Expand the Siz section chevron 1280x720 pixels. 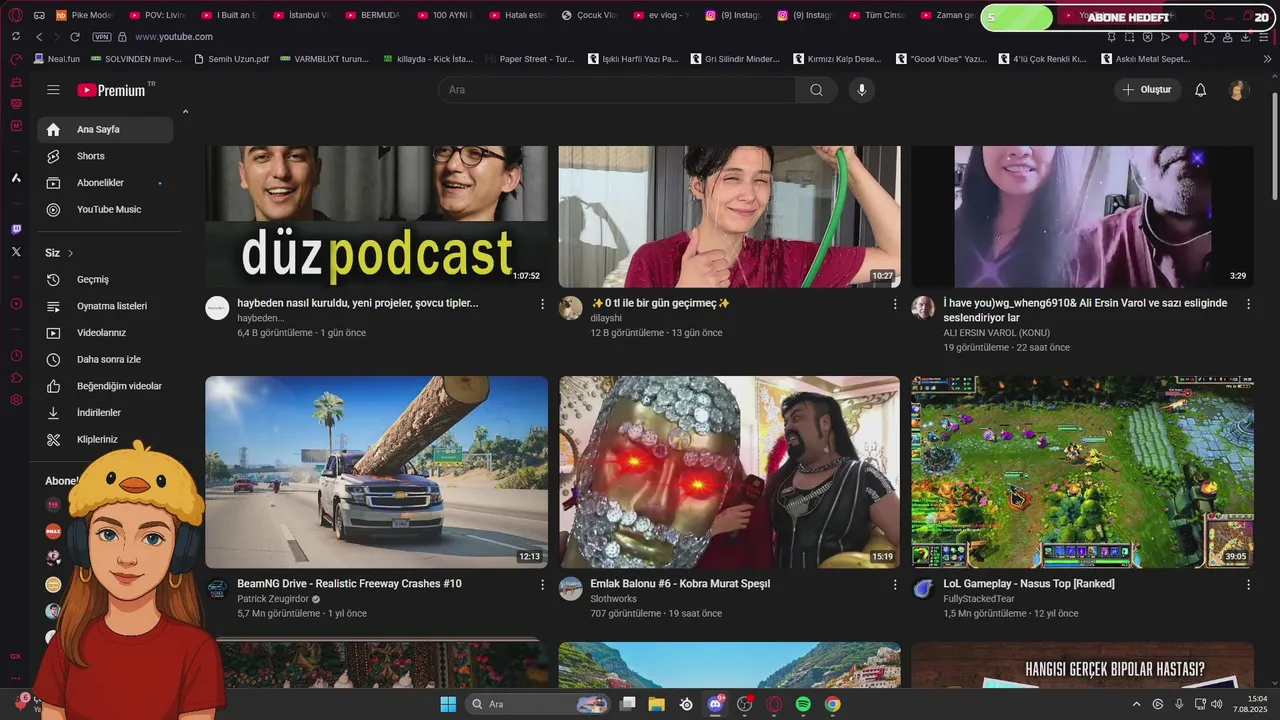[70, 253]
